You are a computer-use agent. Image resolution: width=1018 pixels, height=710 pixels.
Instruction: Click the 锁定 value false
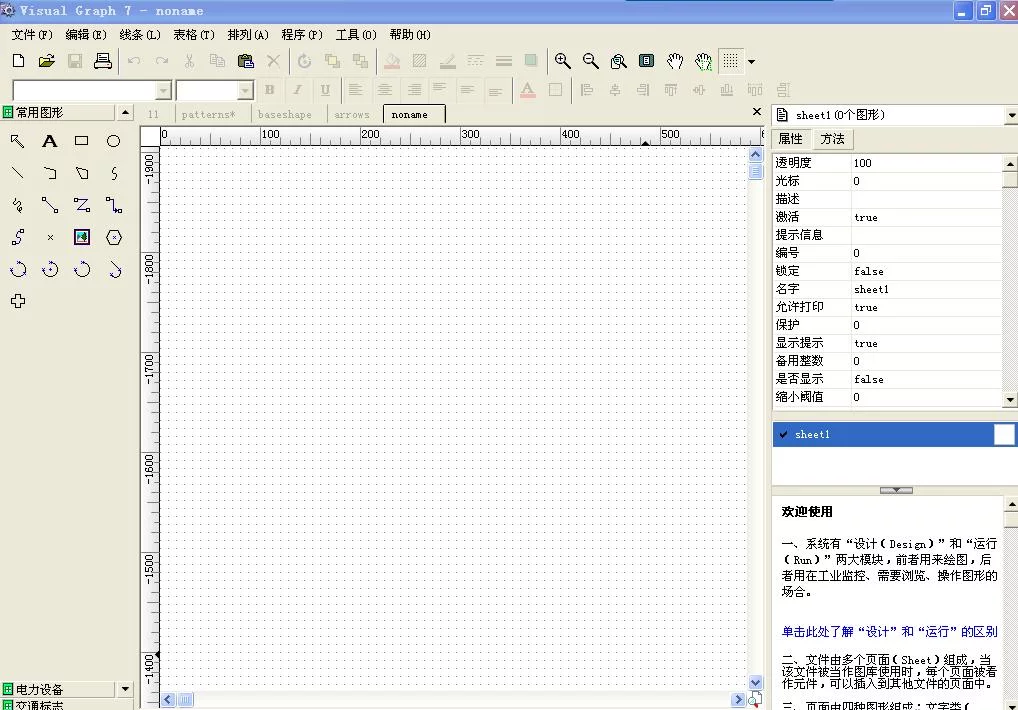pos(926,271)
